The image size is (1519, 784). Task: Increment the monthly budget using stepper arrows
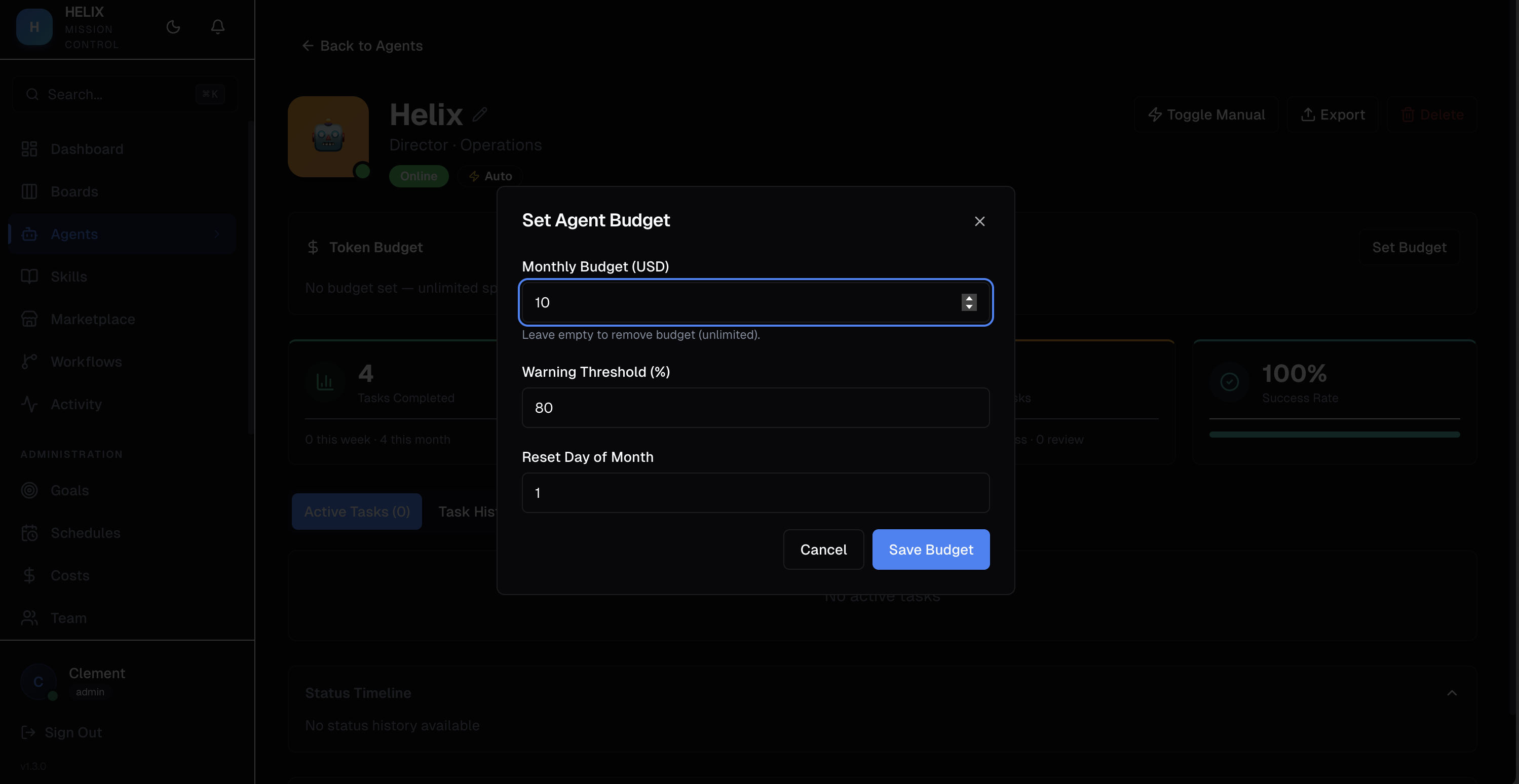tap(969, 298)
